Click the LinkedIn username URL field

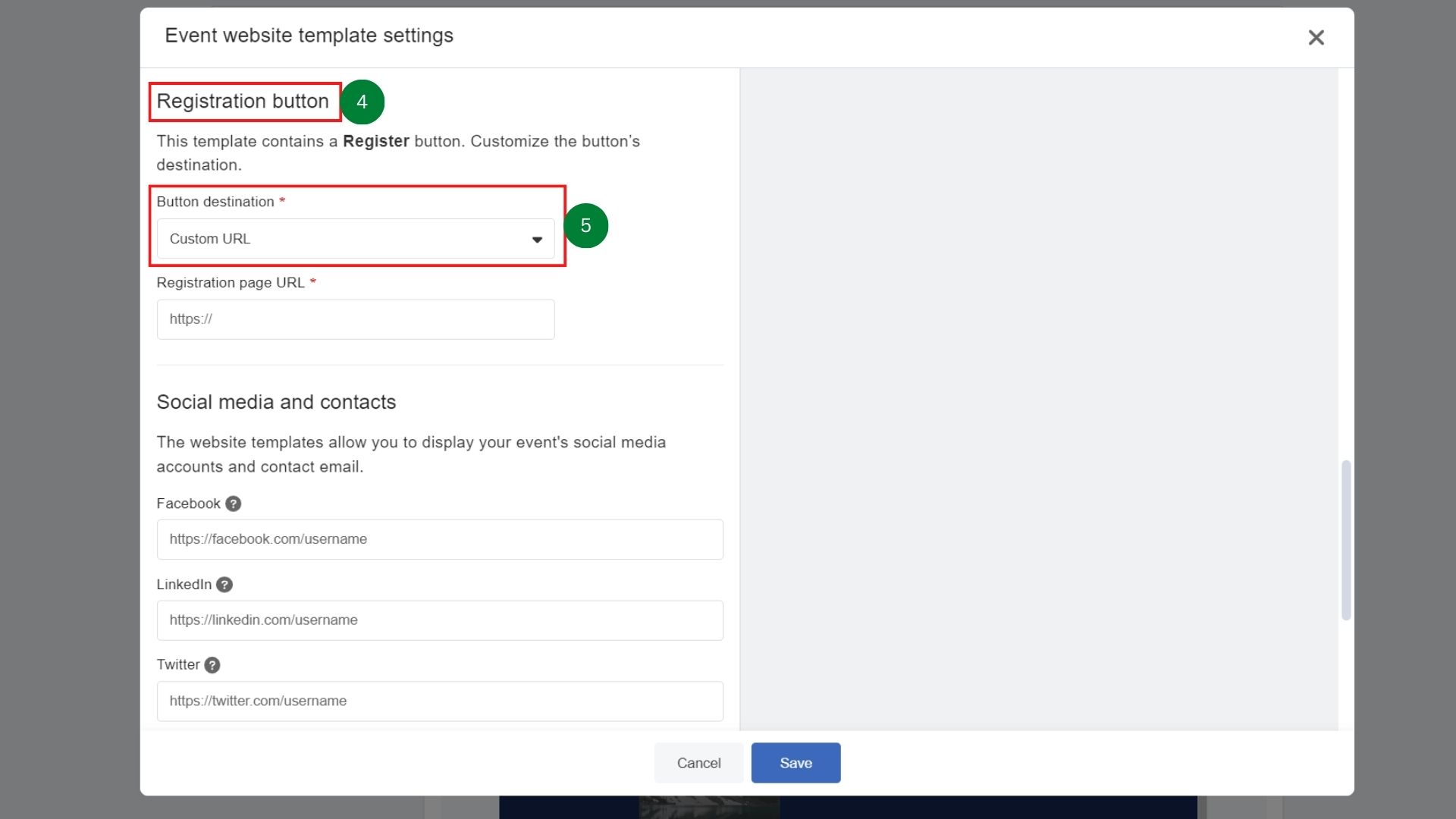439,620
